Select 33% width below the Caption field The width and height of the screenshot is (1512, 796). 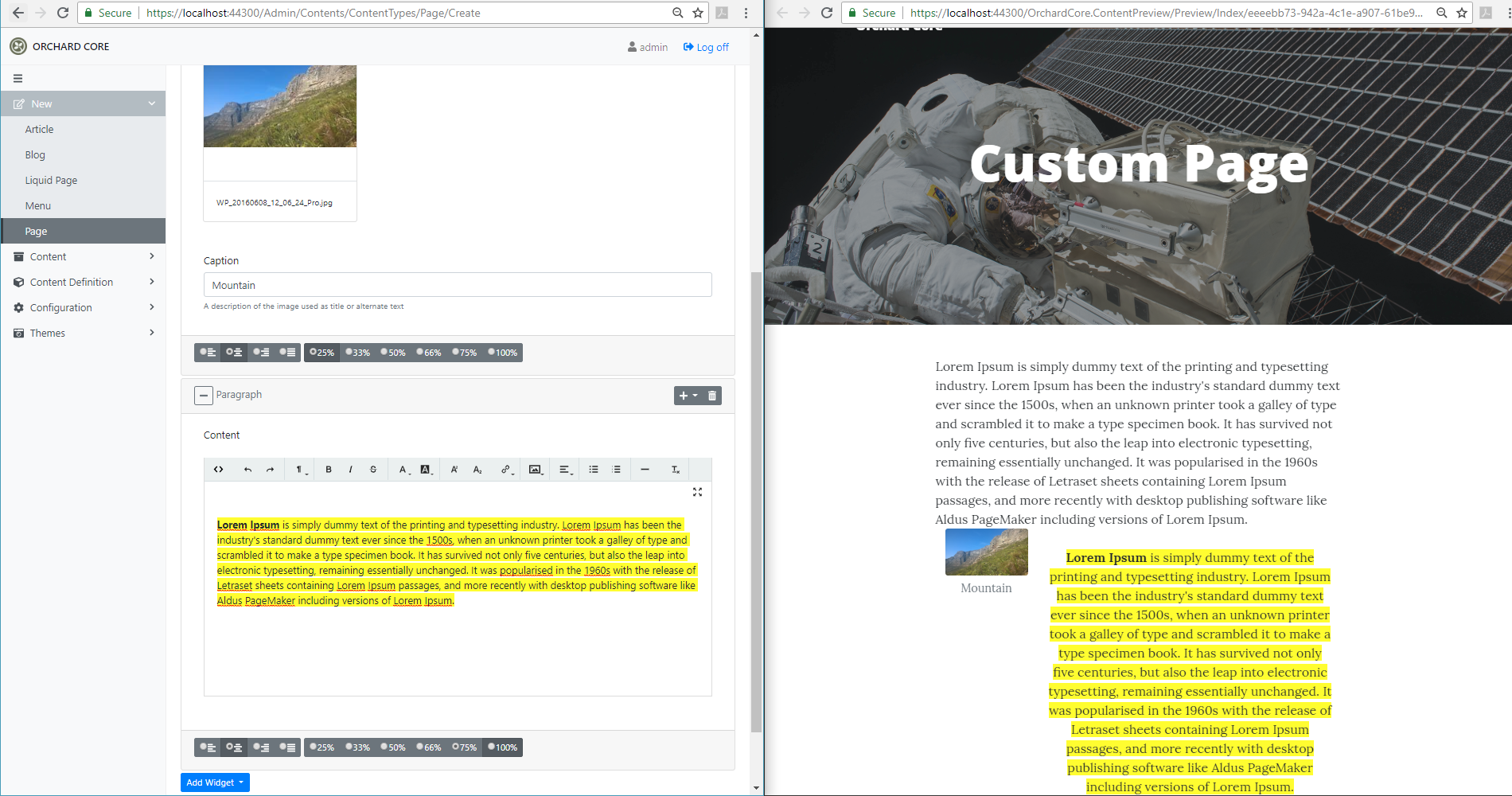click(358, 352)
